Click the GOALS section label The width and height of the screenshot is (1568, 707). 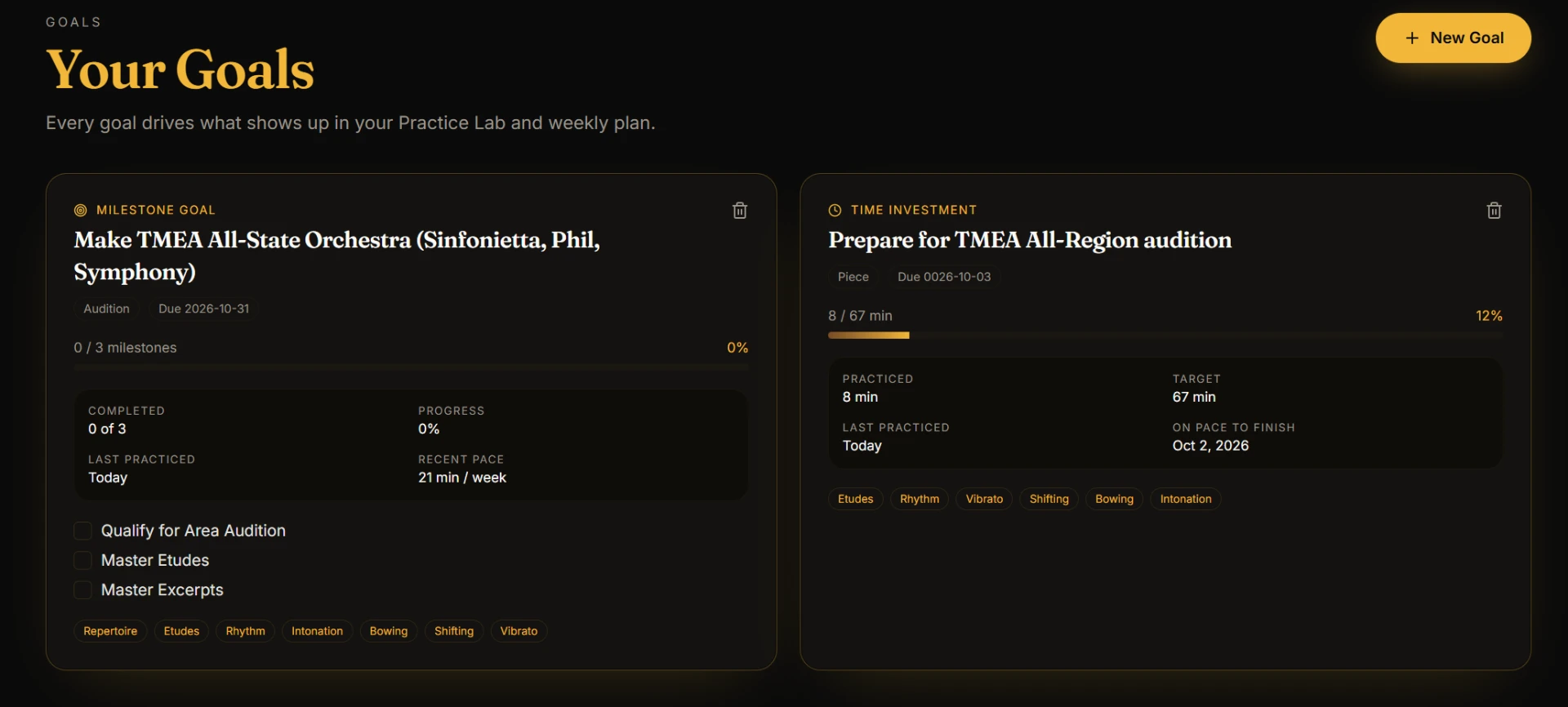pyautogui.click(x=73, y=22)
